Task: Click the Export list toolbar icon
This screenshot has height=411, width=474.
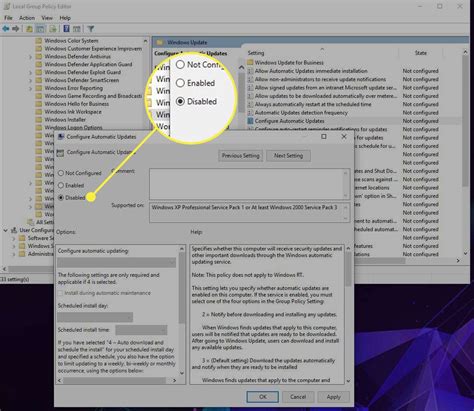Action: [53, 29]
